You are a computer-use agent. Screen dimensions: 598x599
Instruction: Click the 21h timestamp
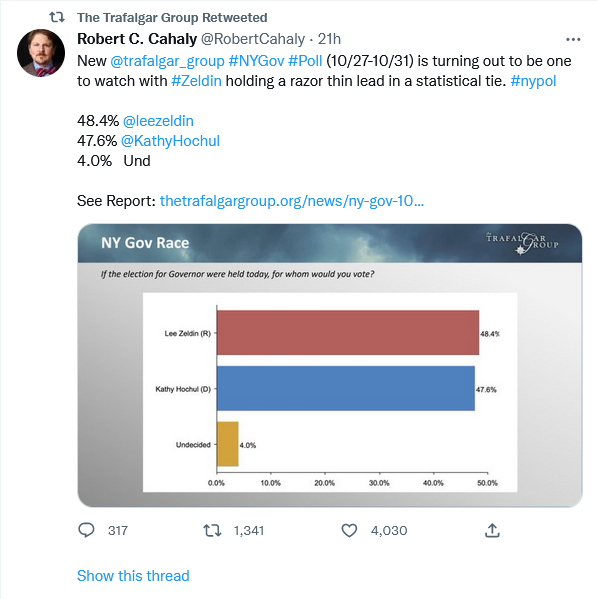tap(329, 39)
